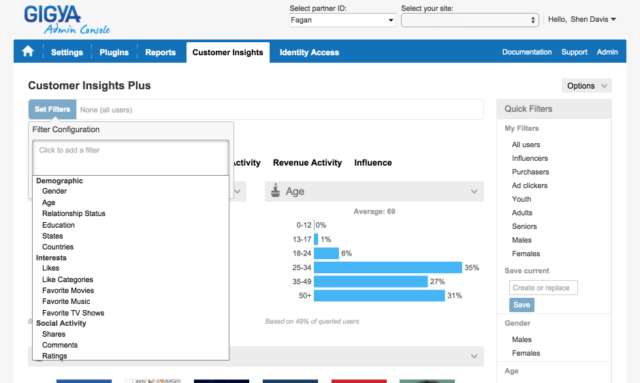Choose the Like Categories filter
Screen dimensions: 640x383
67,280
